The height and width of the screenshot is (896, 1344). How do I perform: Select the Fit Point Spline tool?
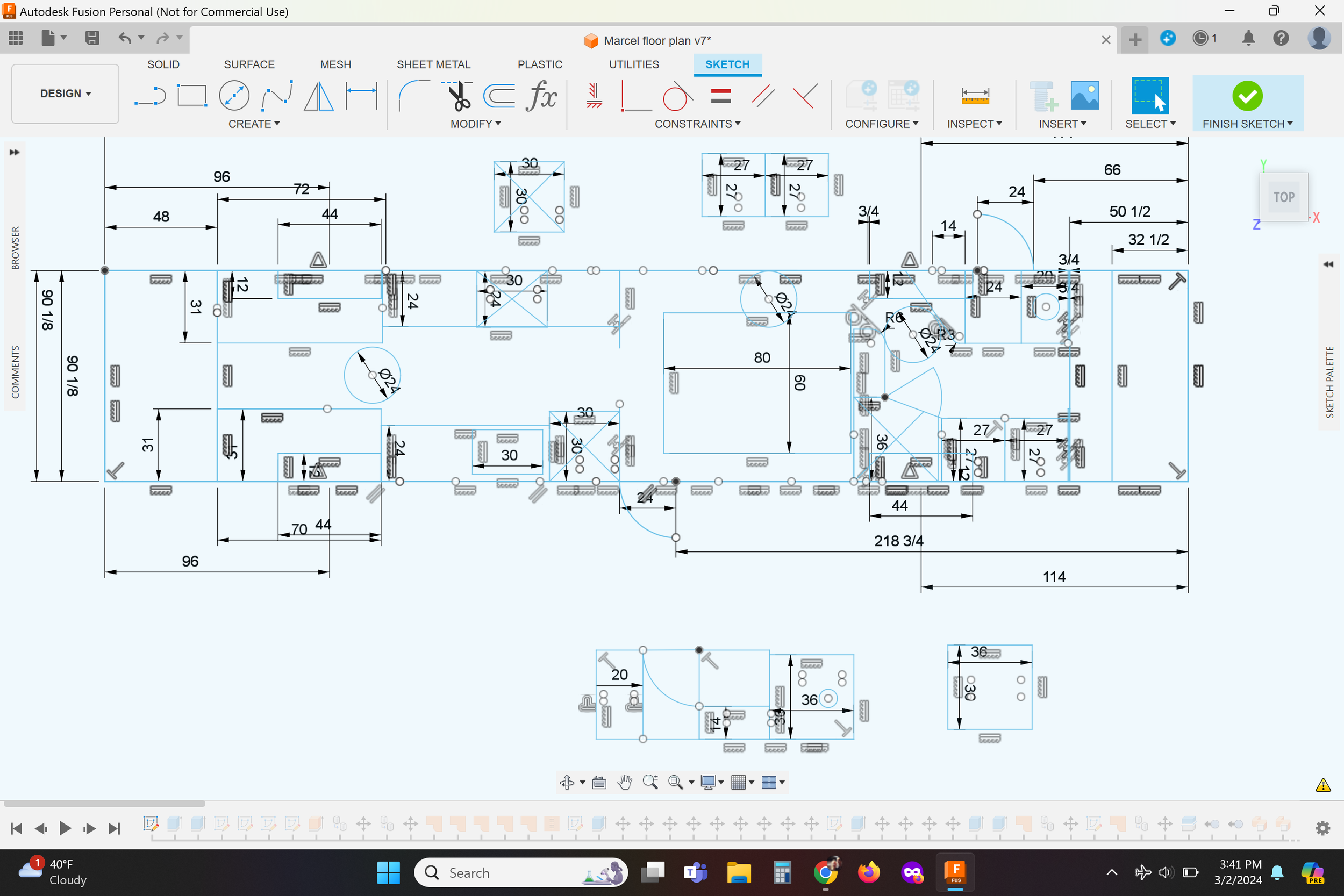click(277, 96)
